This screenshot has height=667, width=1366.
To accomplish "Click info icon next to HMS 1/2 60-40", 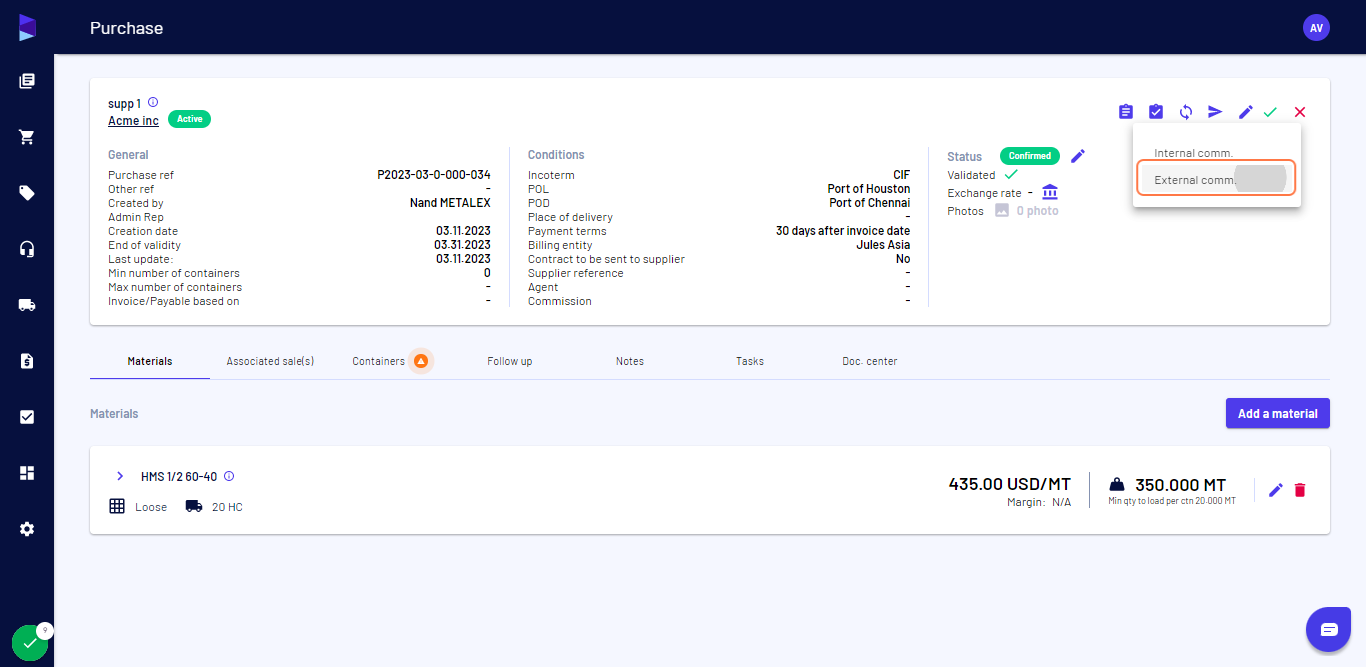I will click(x=229, y=476).
